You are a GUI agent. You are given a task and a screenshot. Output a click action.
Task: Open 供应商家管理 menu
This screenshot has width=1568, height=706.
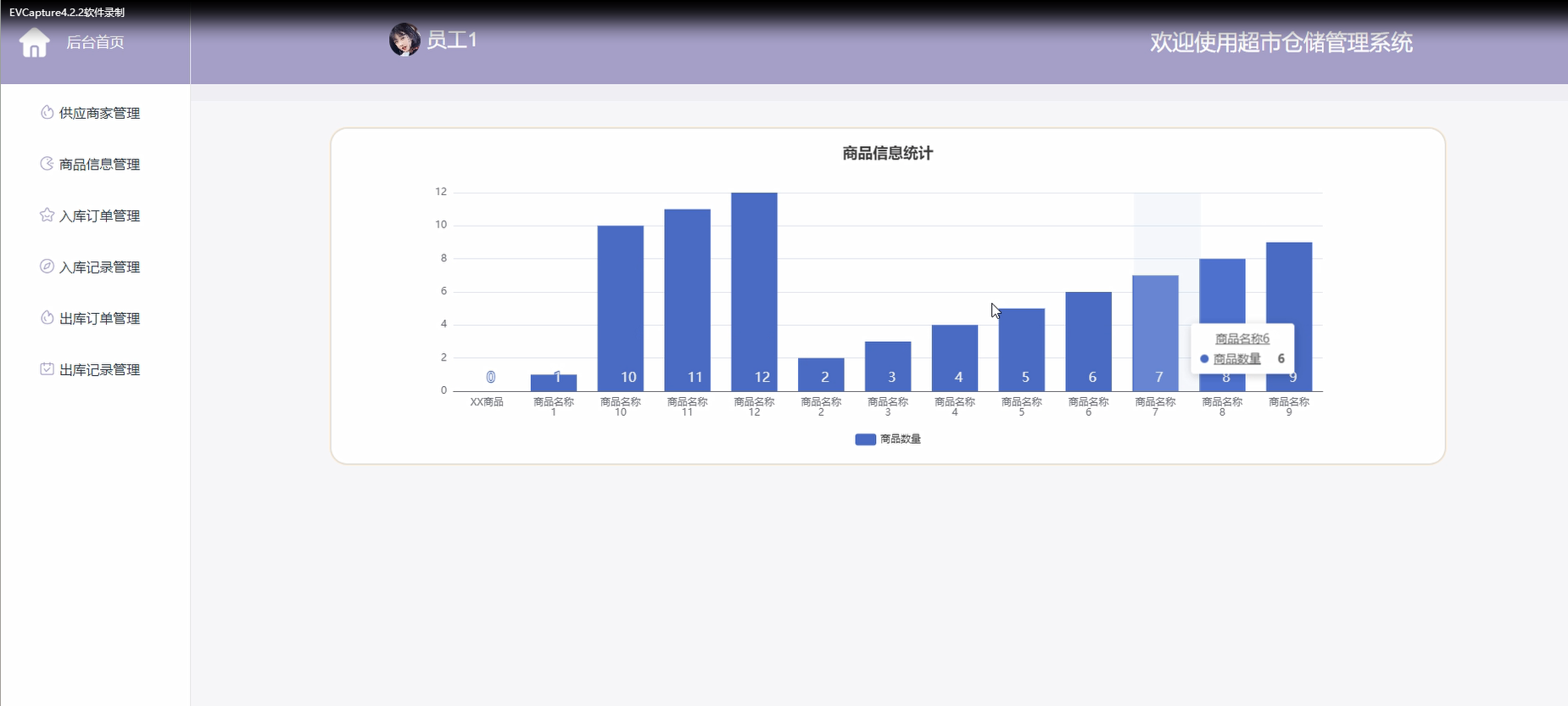pyautogui.click(x=99, y=113)
